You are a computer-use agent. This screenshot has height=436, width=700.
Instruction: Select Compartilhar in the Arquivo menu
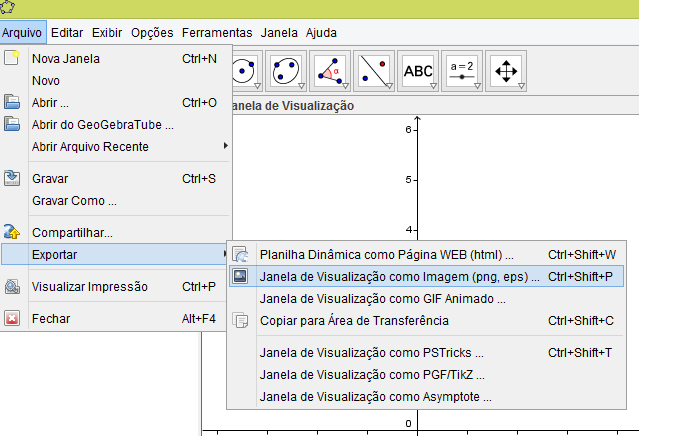point(72,232)
